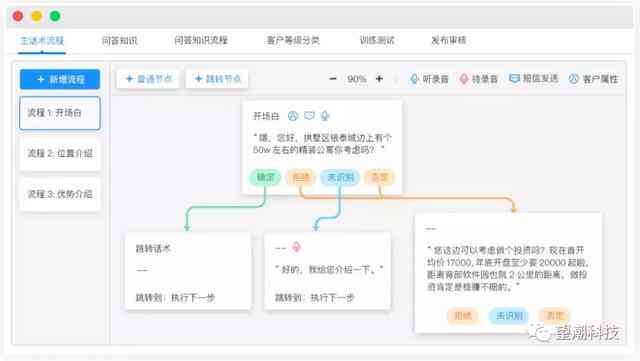Switch to the 训练测试 tab

pos(377,40)
